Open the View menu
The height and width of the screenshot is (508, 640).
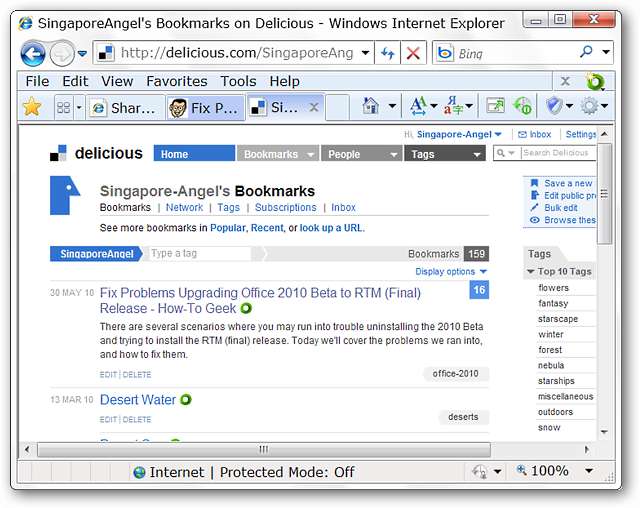click(x=117, y=81)
